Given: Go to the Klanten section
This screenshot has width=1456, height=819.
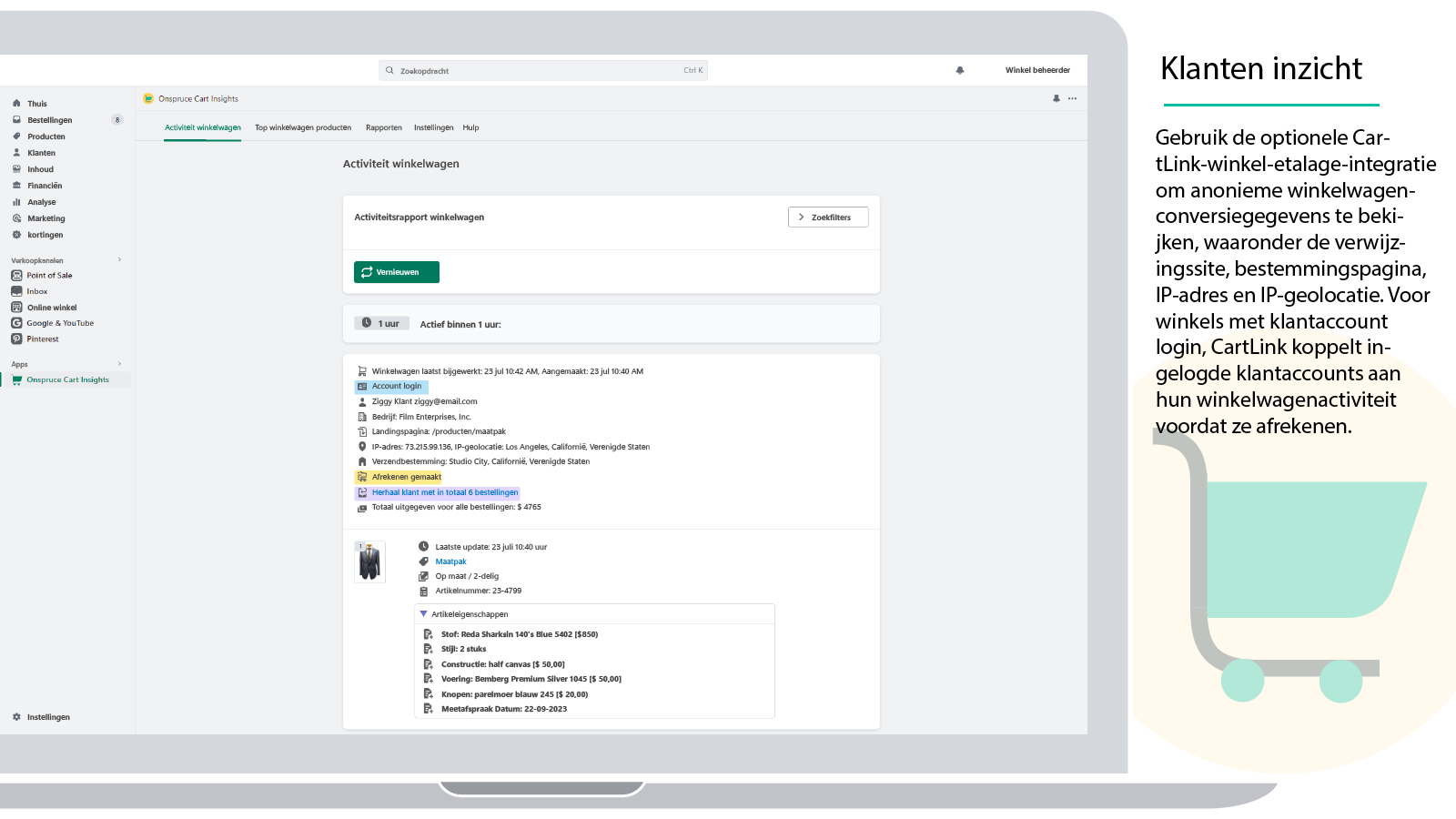Looking at the screenshot, I should pyautogui.click(x=41, y=153).
